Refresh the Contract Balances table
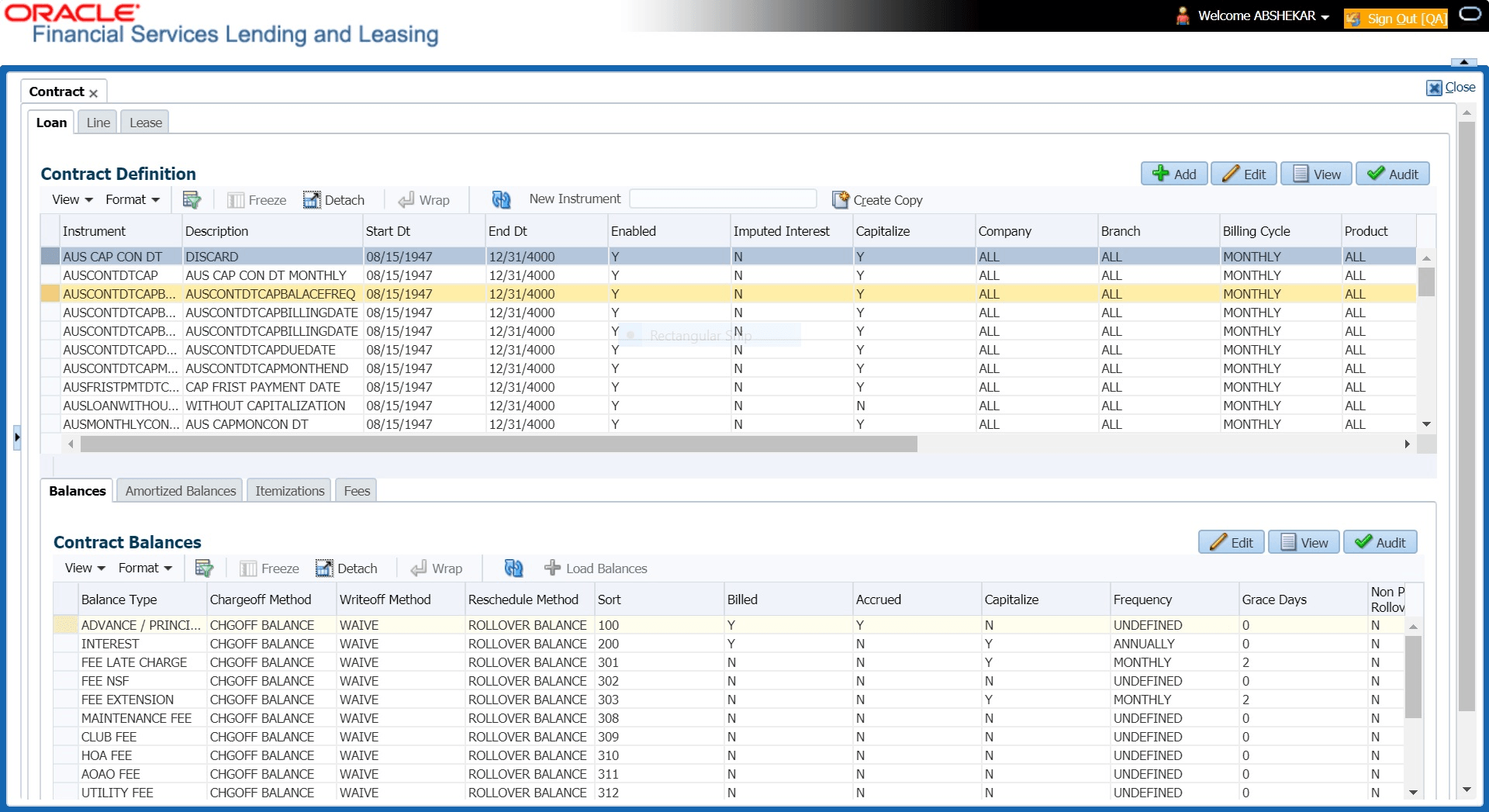1489x812 pixels. pyautogui.click(x=513, y=568)
